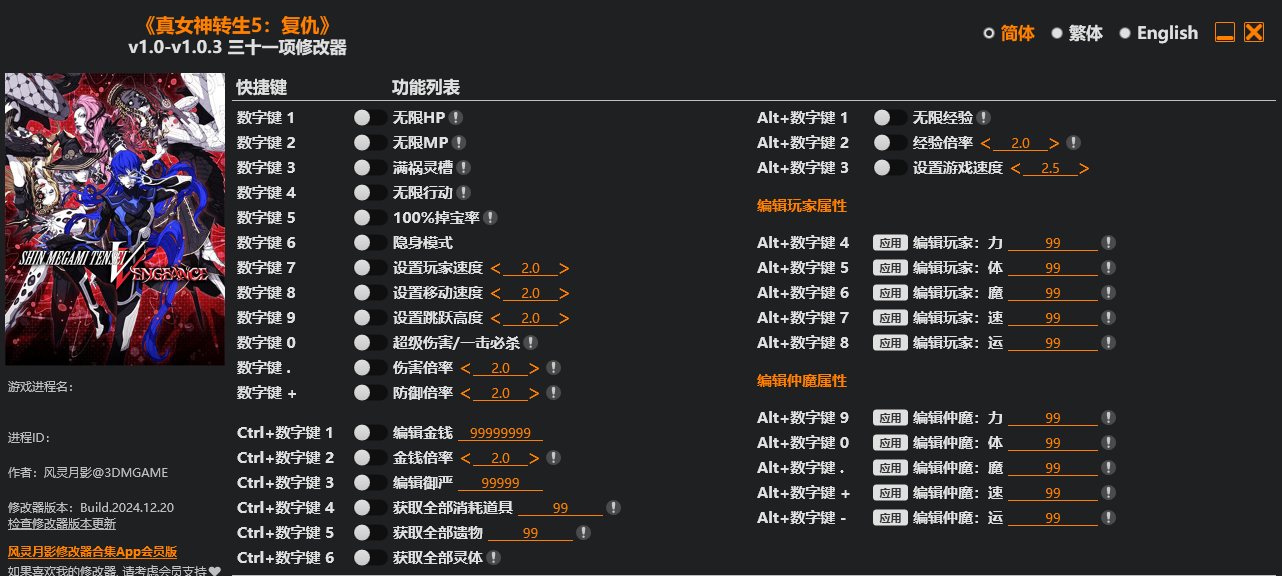Click info icon beside 满祸灵槽
The image size is (1282, 576).
point(464,168)
